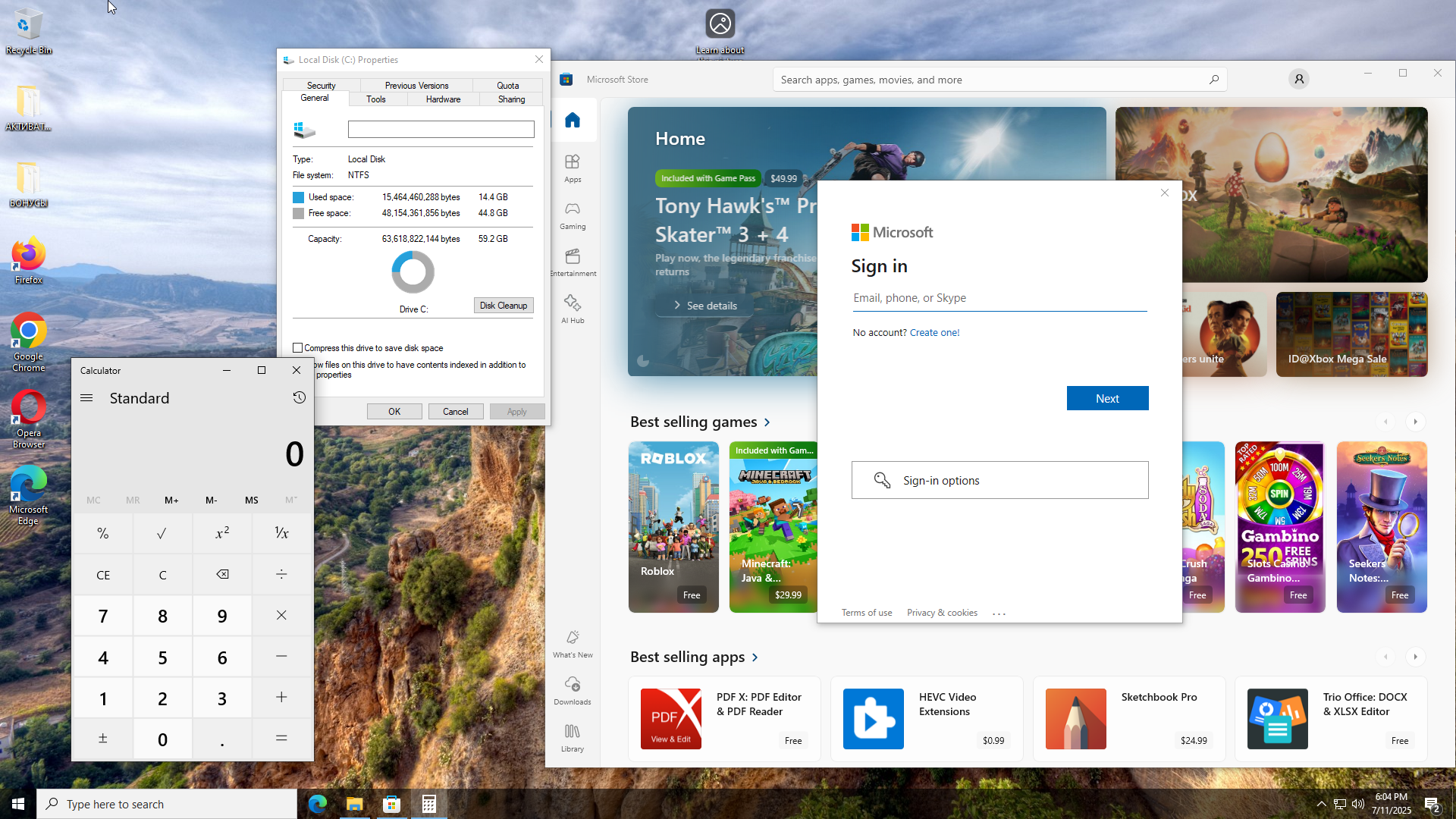
Task: Open AI Hub in Store sidebar
Action: 573,309
